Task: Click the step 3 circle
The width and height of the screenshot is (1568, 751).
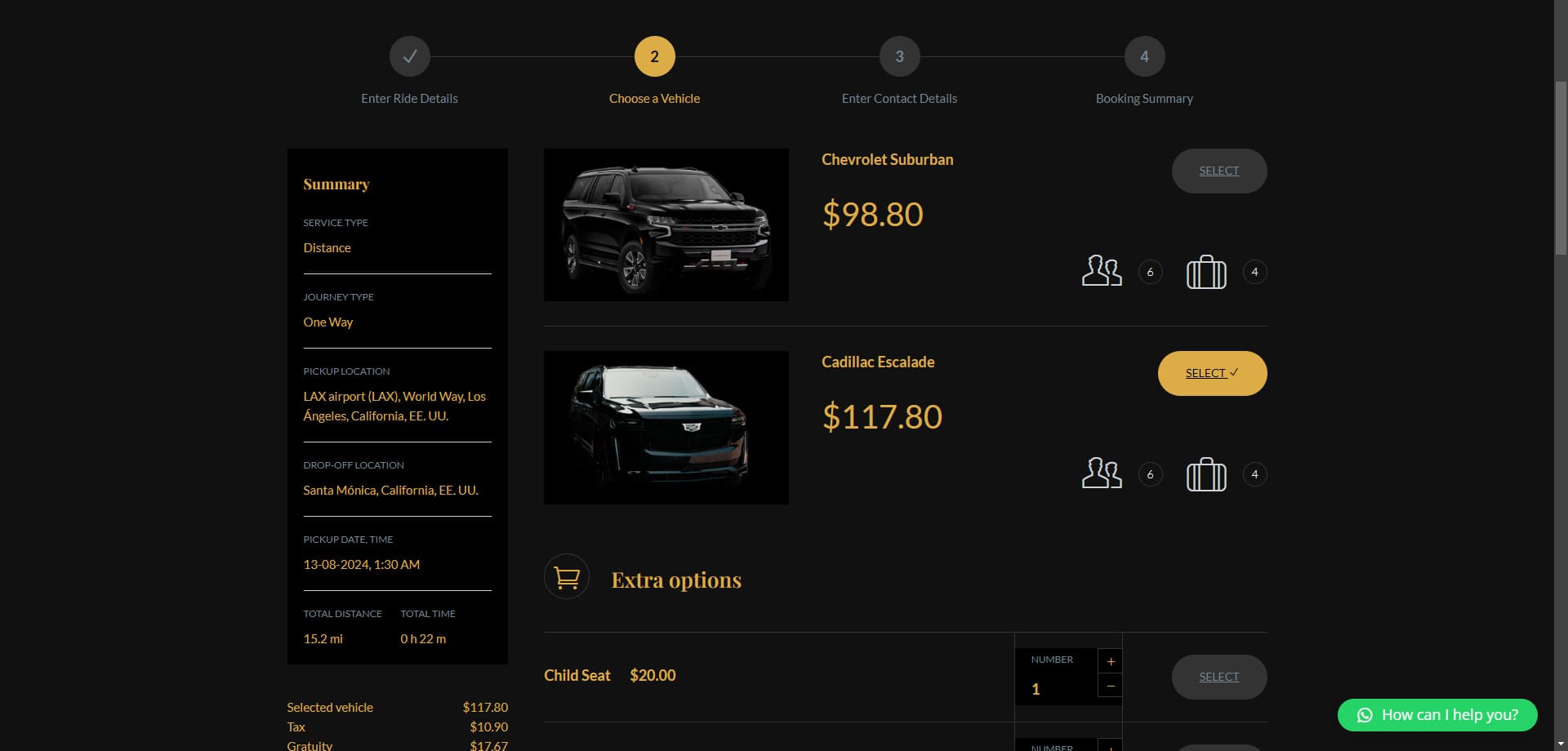Action: tap(899, 56)
